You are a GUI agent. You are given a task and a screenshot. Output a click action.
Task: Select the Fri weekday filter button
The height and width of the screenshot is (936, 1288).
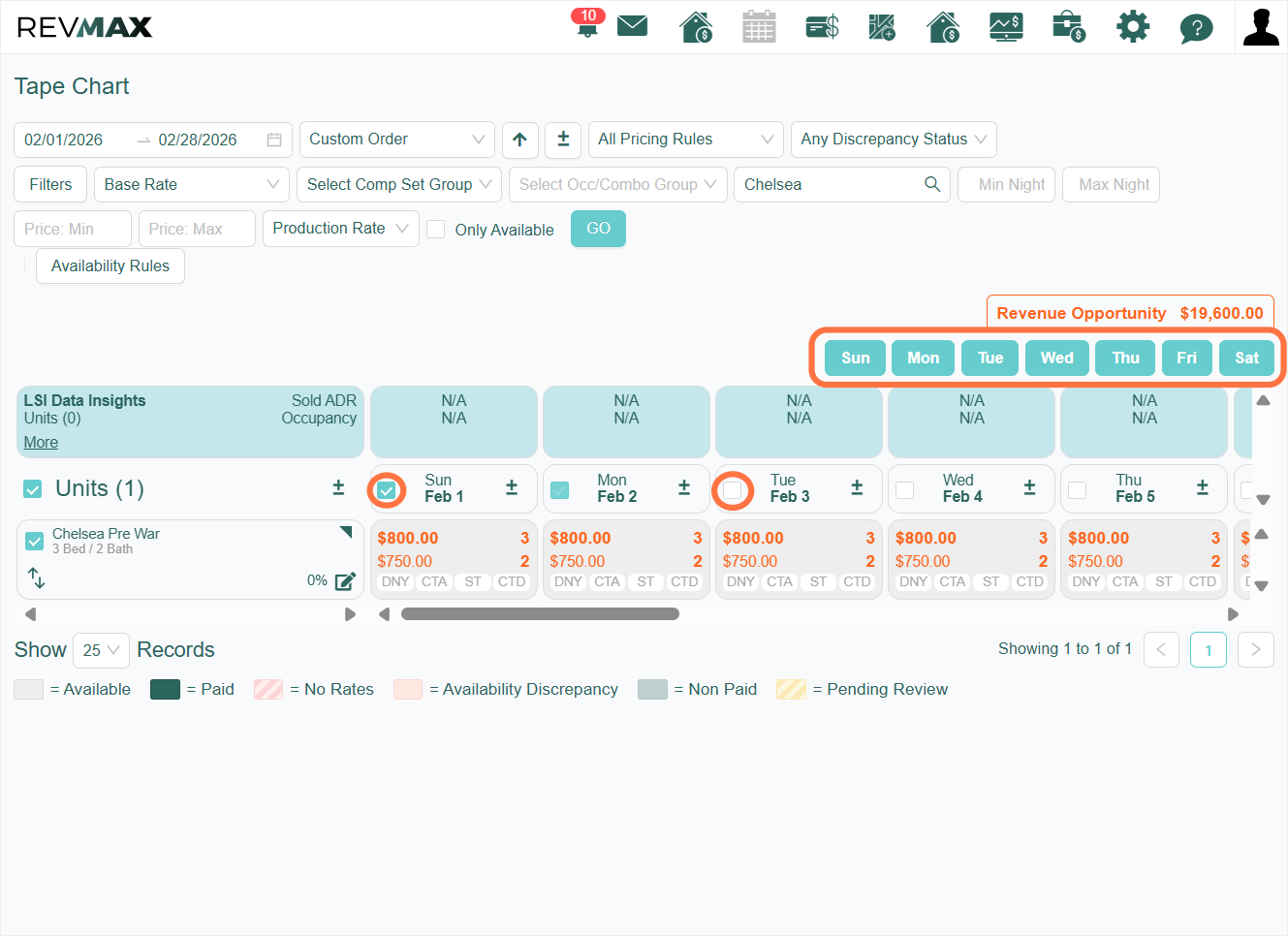tap(1186, 358)
